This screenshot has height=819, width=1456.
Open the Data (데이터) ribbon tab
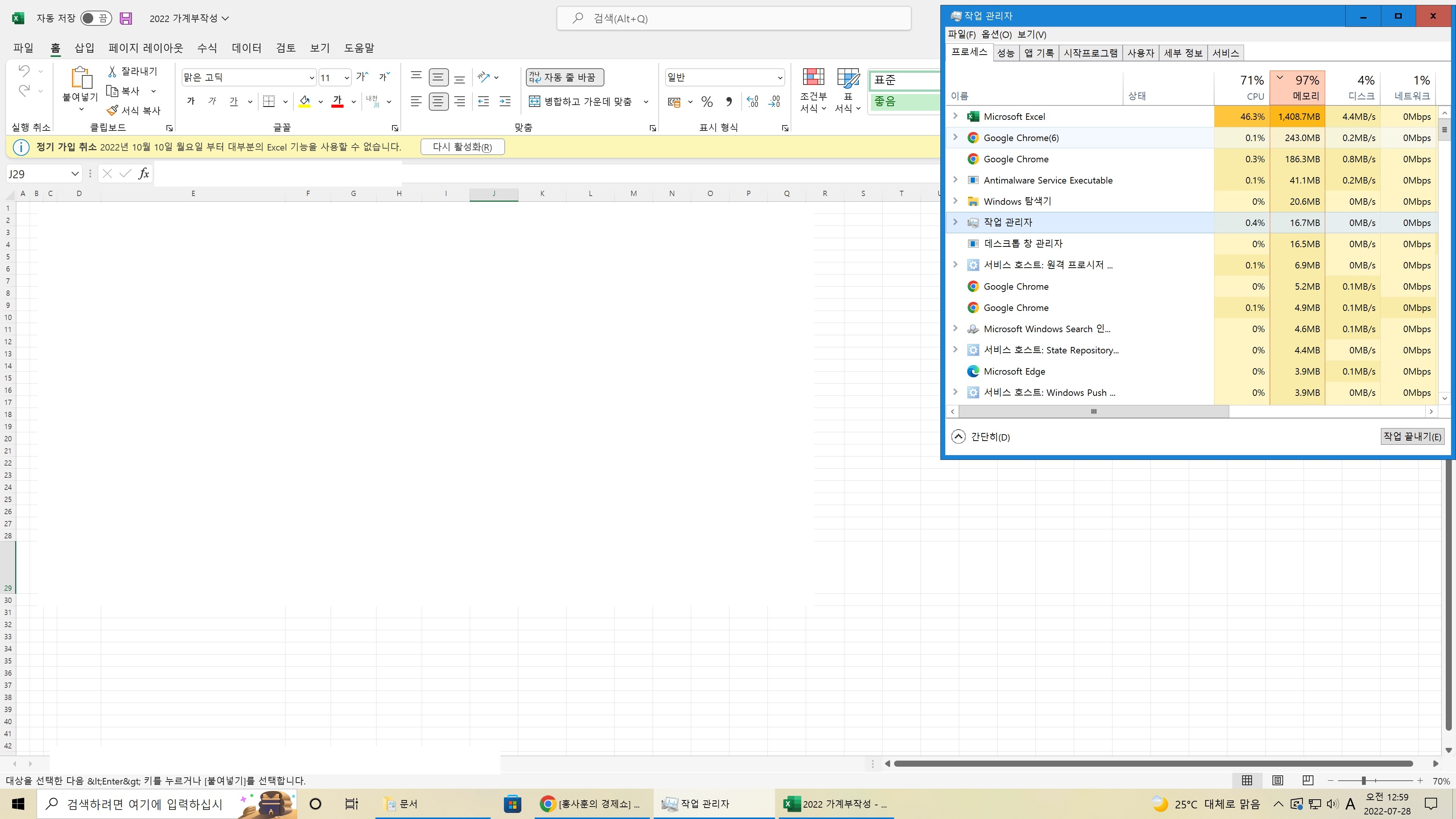click(246, 48)
